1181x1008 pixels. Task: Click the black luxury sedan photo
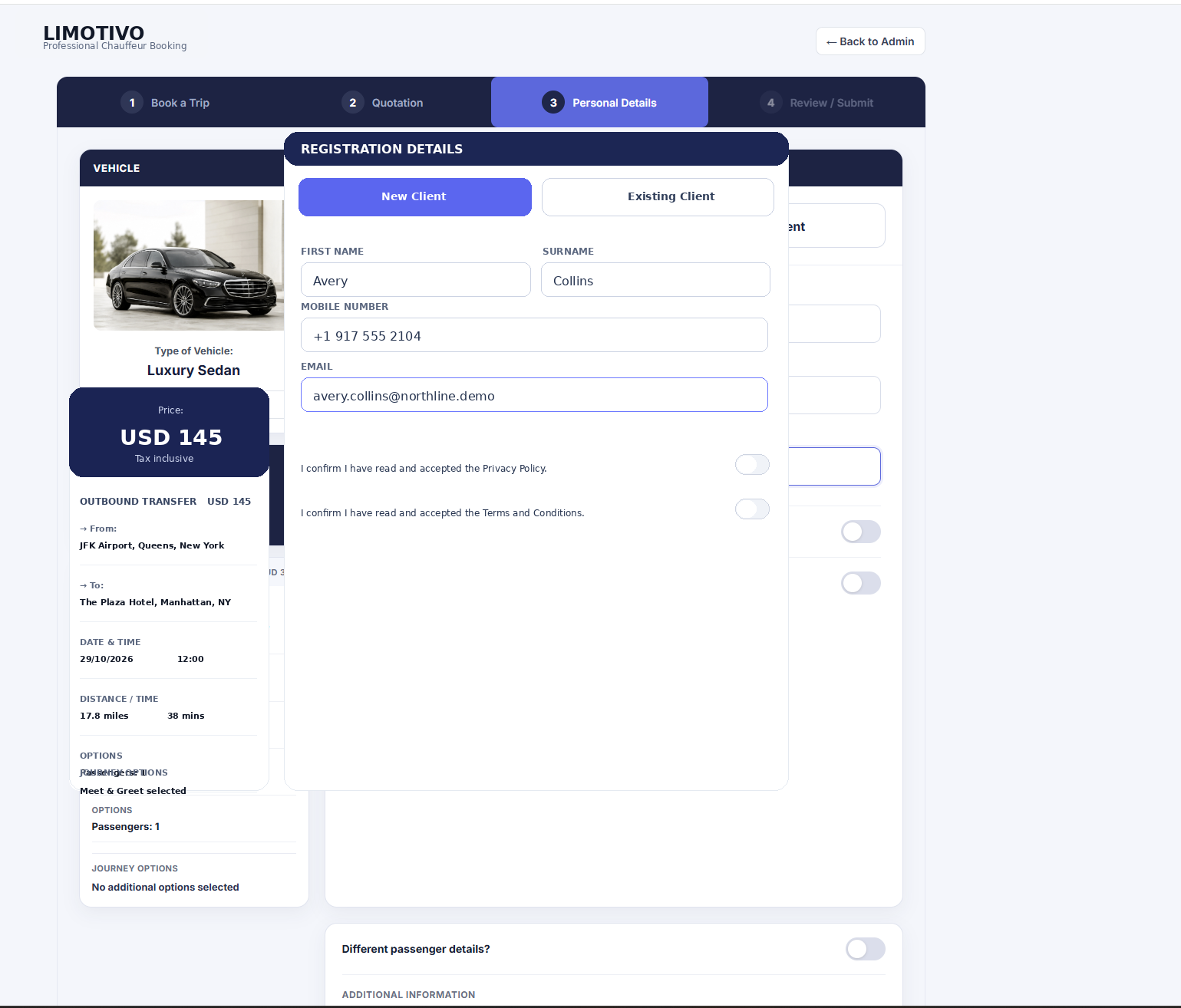[x=189, y=265]
